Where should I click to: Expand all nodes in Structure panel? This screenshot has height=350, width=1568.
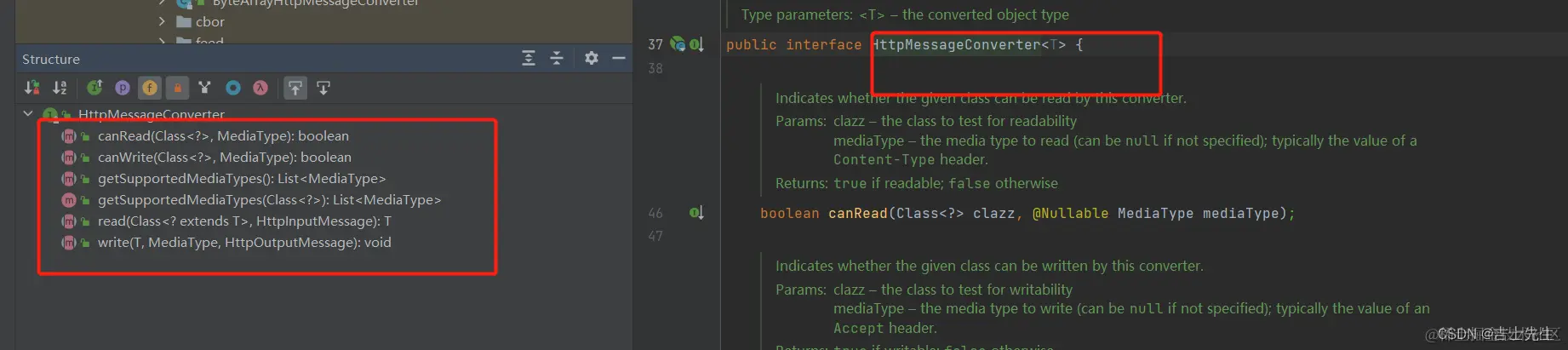coord(529,58)
